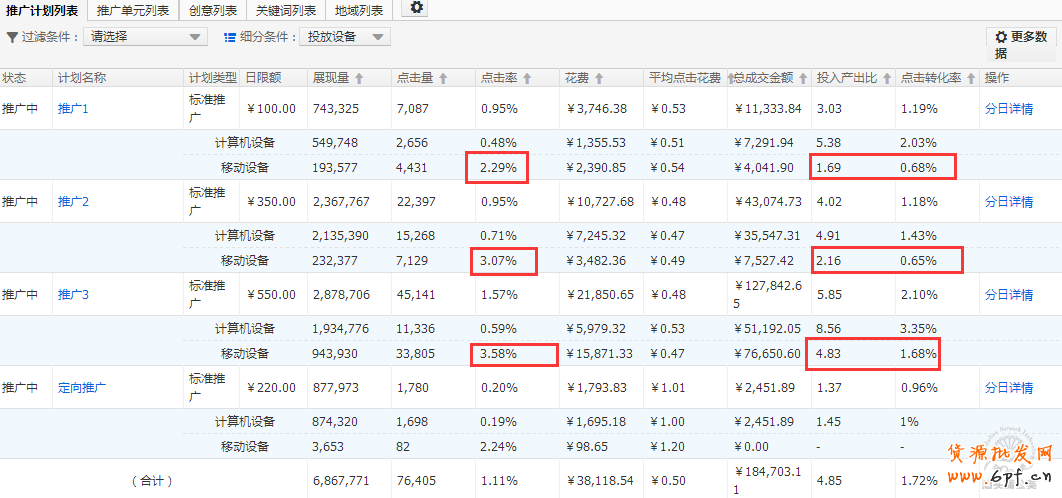Open the 定向推广 campaign link
Viewport: 1062px width, 498px height.
pos(82,387)
